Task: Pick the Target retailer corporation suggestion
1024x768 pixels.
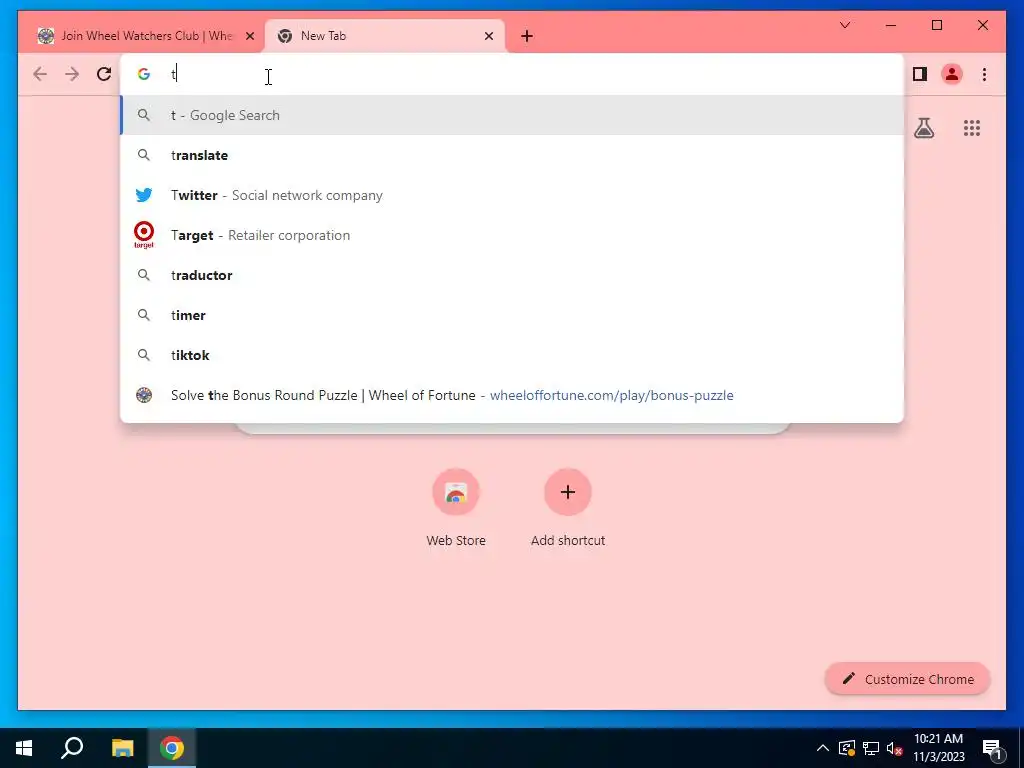Action: point(512,235)
